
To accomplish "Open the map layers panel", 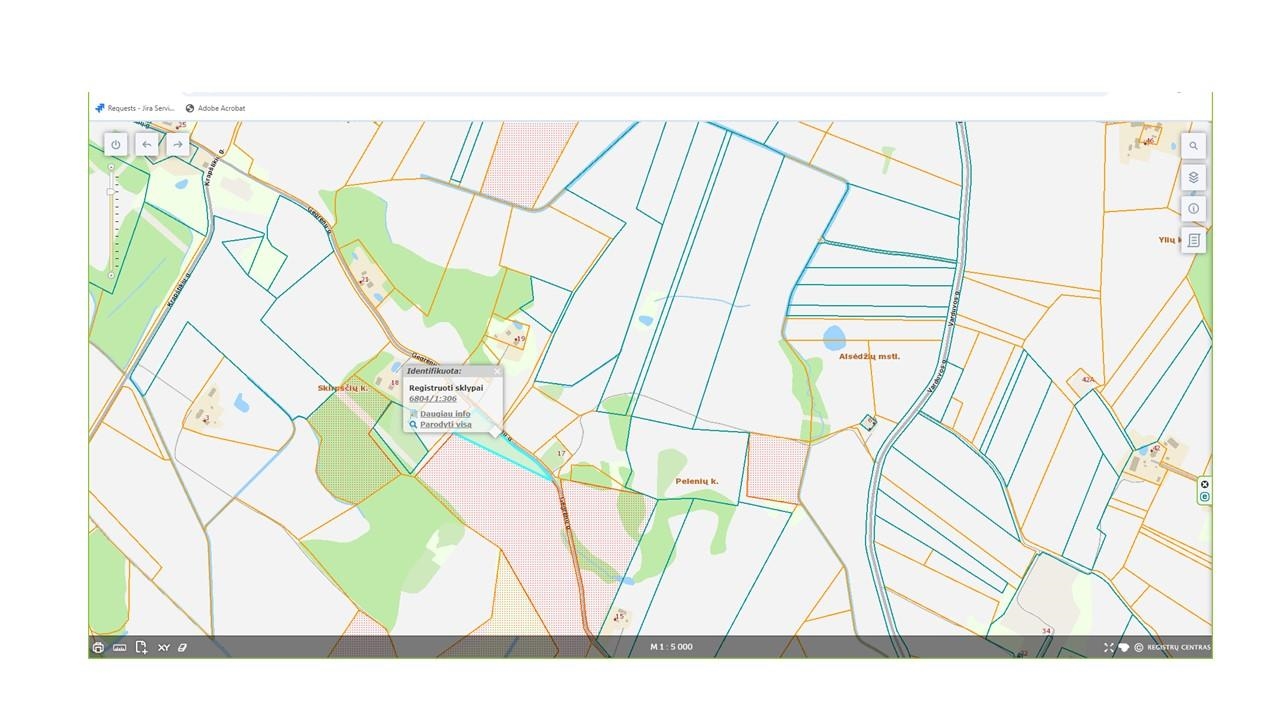I will pos(1193,177).
